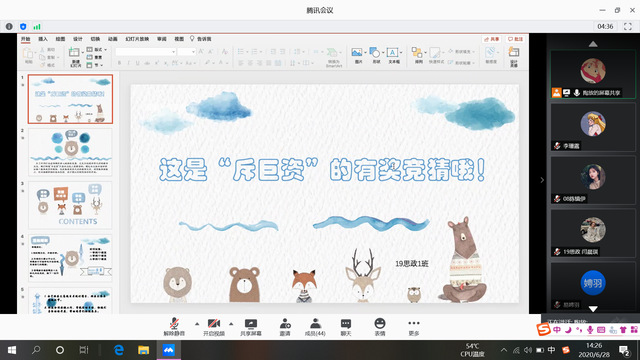Unmute microphone with 解除静音 button

174,327
